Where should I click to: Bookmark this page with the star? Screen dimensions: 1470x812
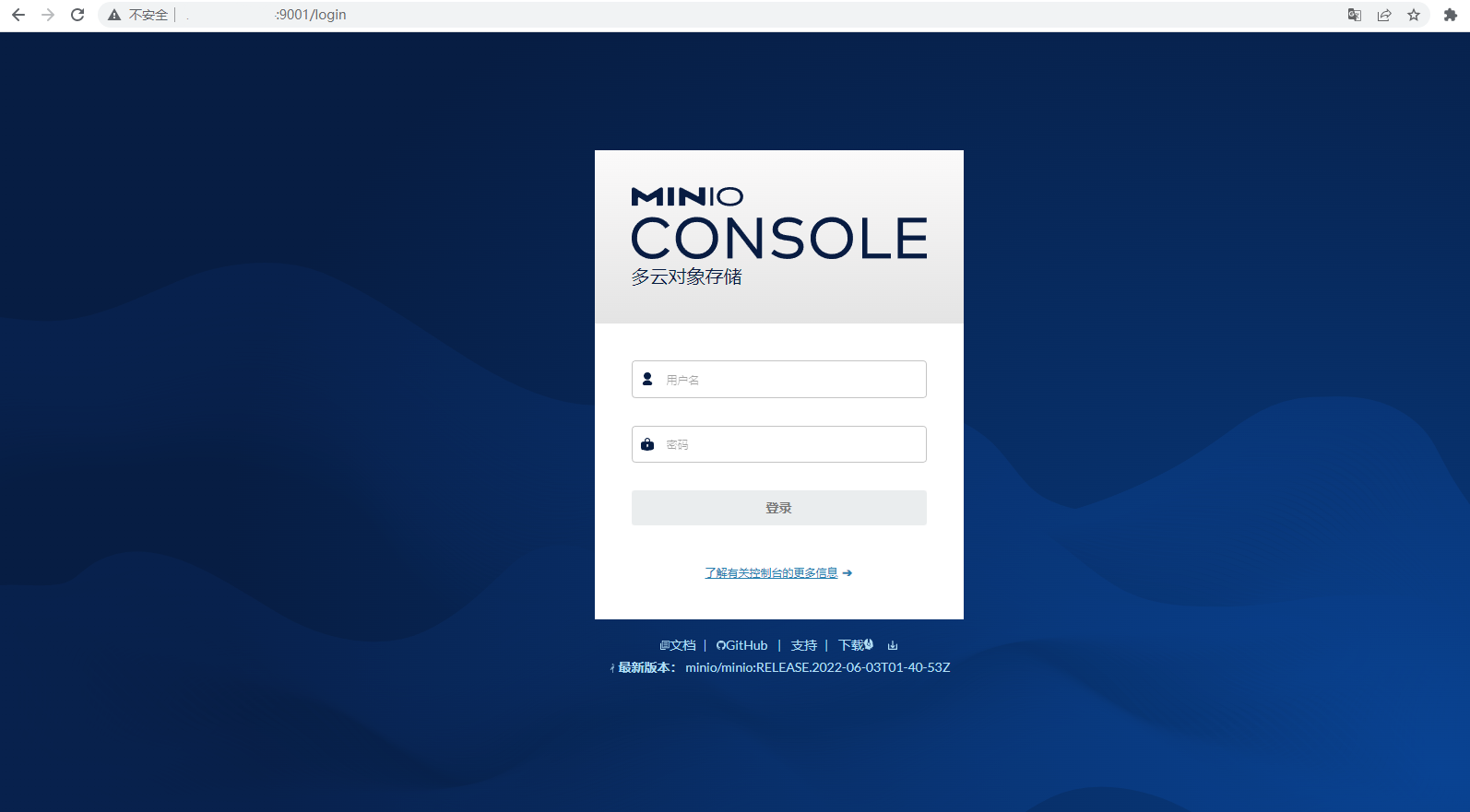(1414, 15)
